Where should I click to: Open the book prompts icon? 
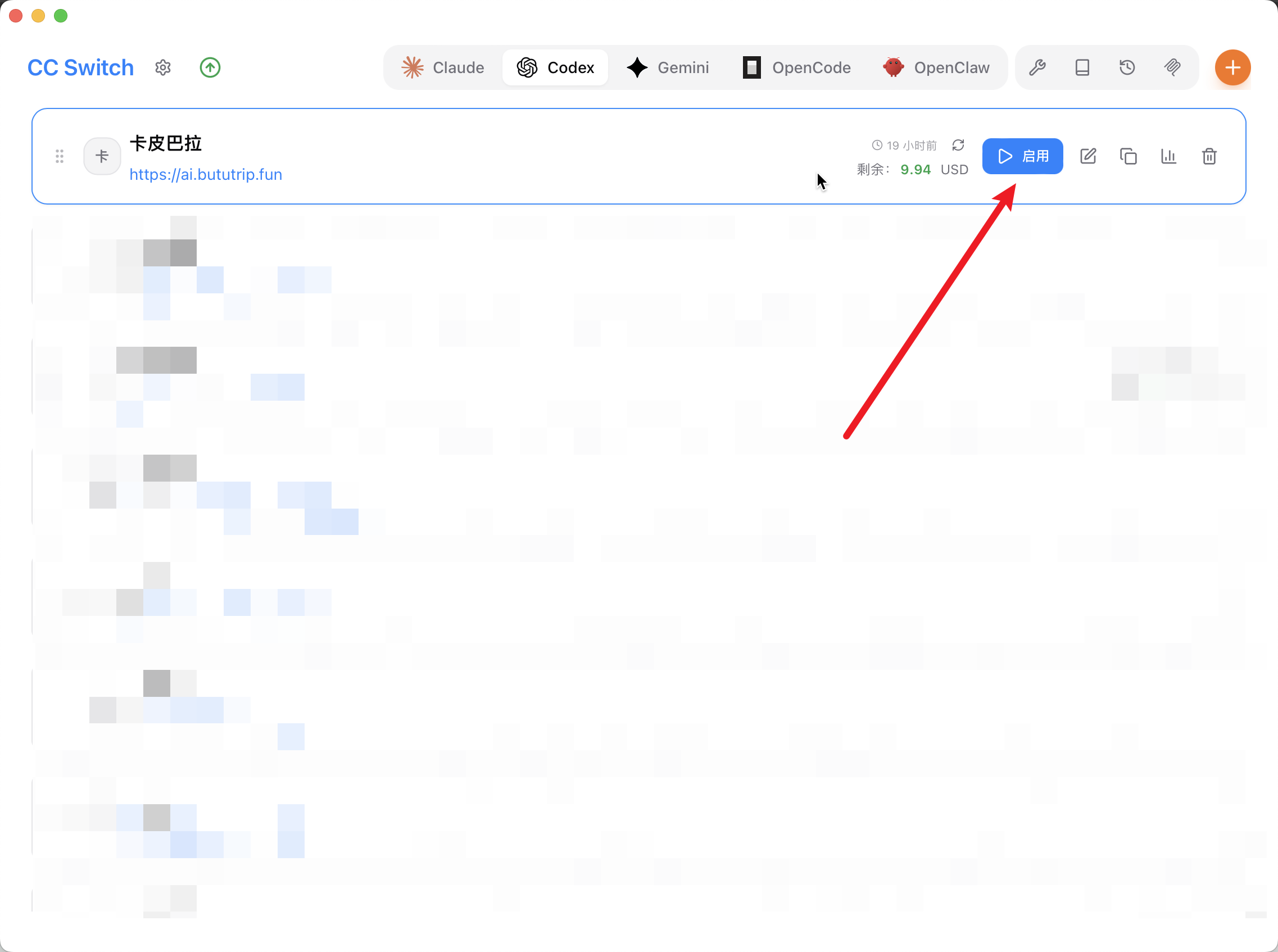tap(1082, 67)
